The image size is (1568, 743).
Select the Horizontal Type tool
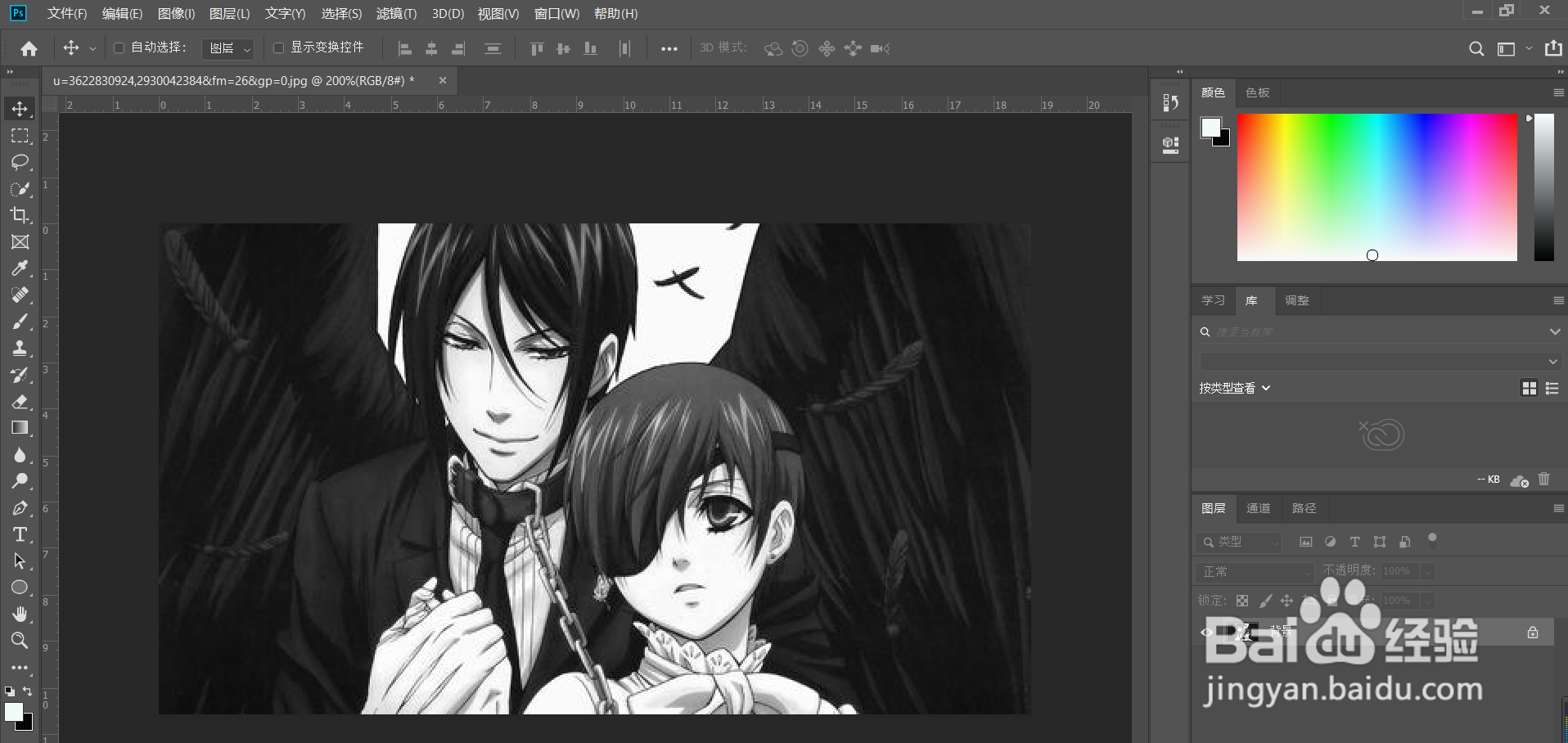tap(20, 534)
